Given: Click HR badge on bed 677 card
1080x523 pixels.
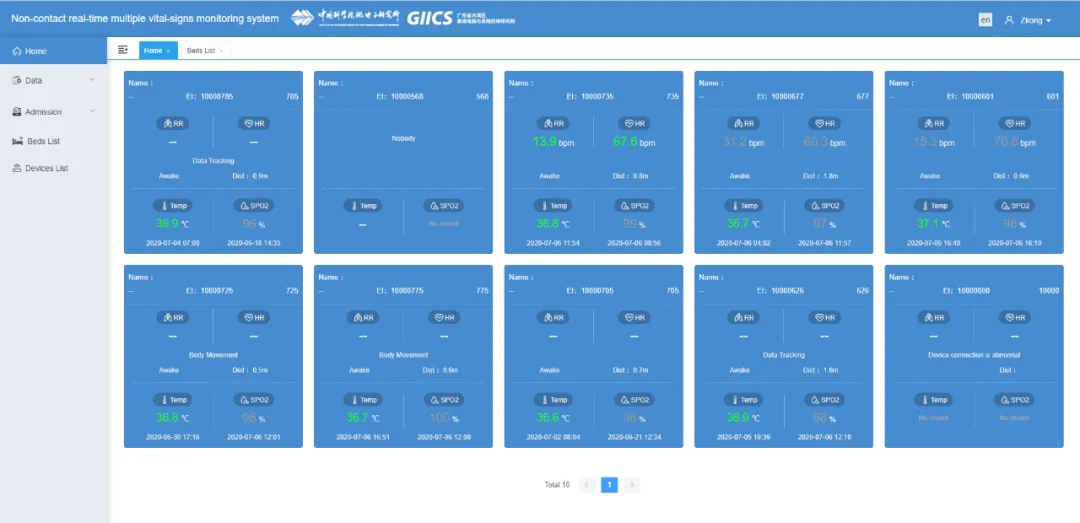Looking at the screenshot, I should [824, 123].
